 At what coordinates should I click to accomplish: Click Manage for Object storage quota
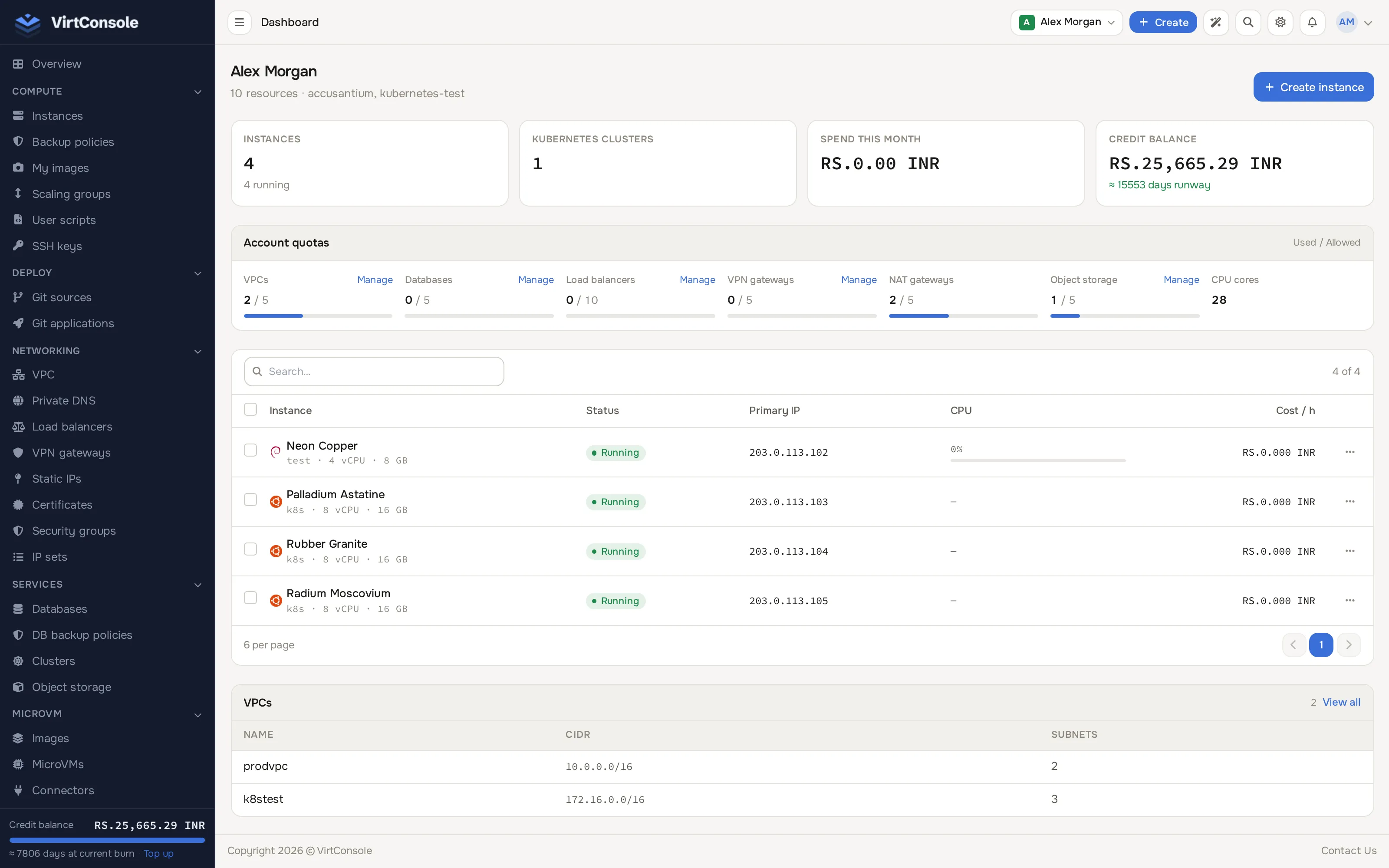[1181, 279]
